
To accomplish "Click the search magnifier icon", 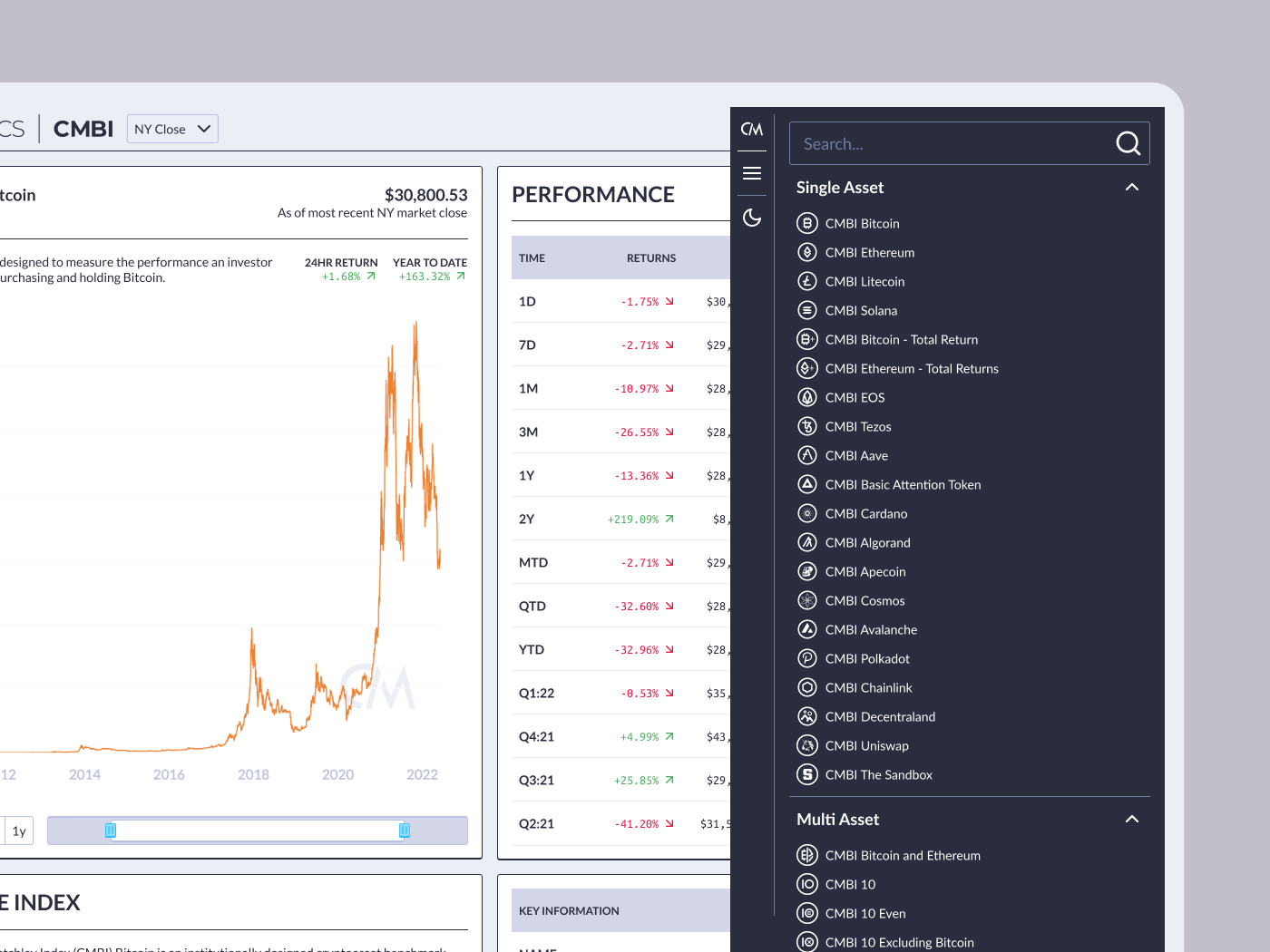I will [x=1128, y=143].
